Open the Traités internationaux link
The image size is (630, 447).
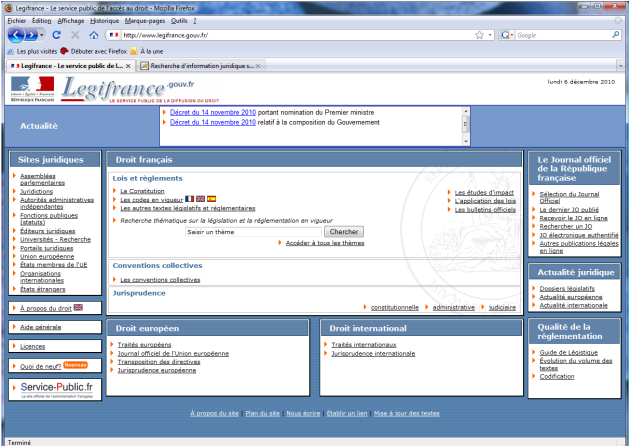[x=364, y=345]
